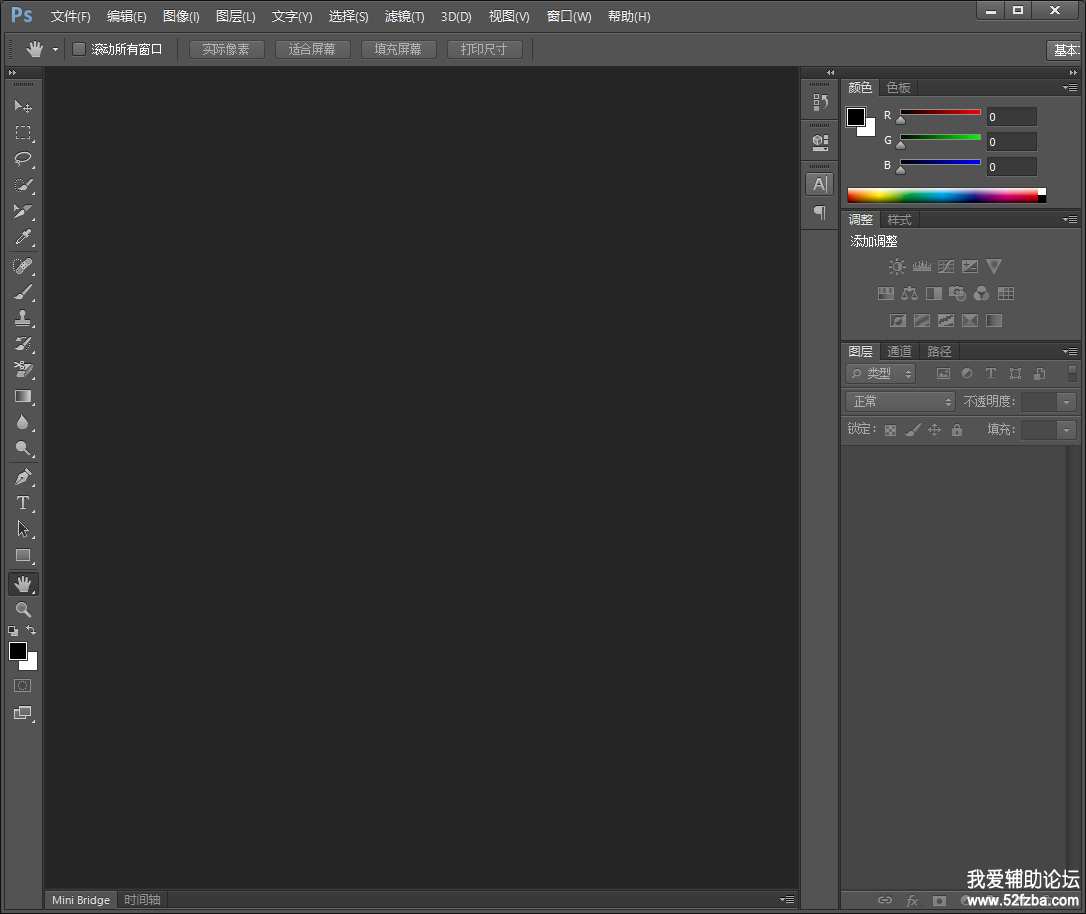
Task: Select the Hand tool in toolbox
Action: [23, 584]
